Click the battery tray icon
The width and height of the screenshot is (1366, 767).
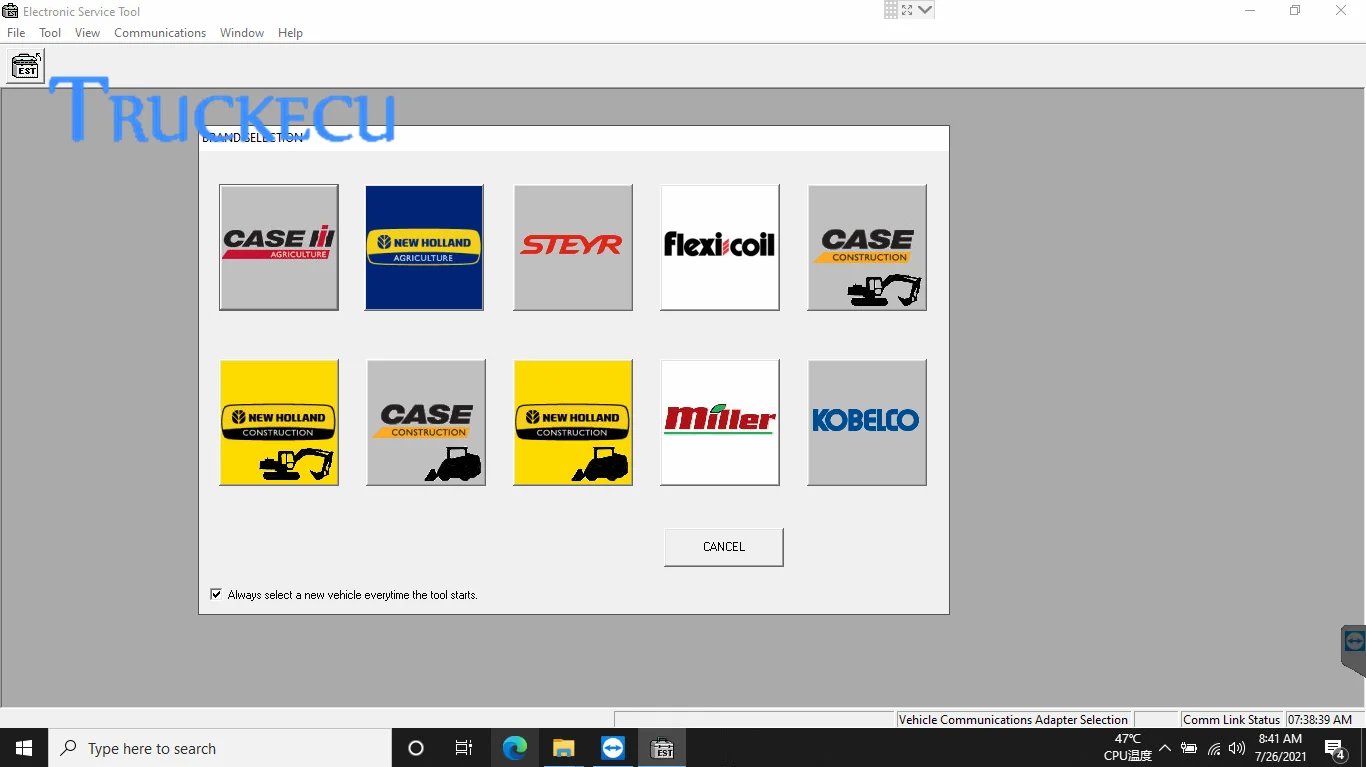(1189, 748)
